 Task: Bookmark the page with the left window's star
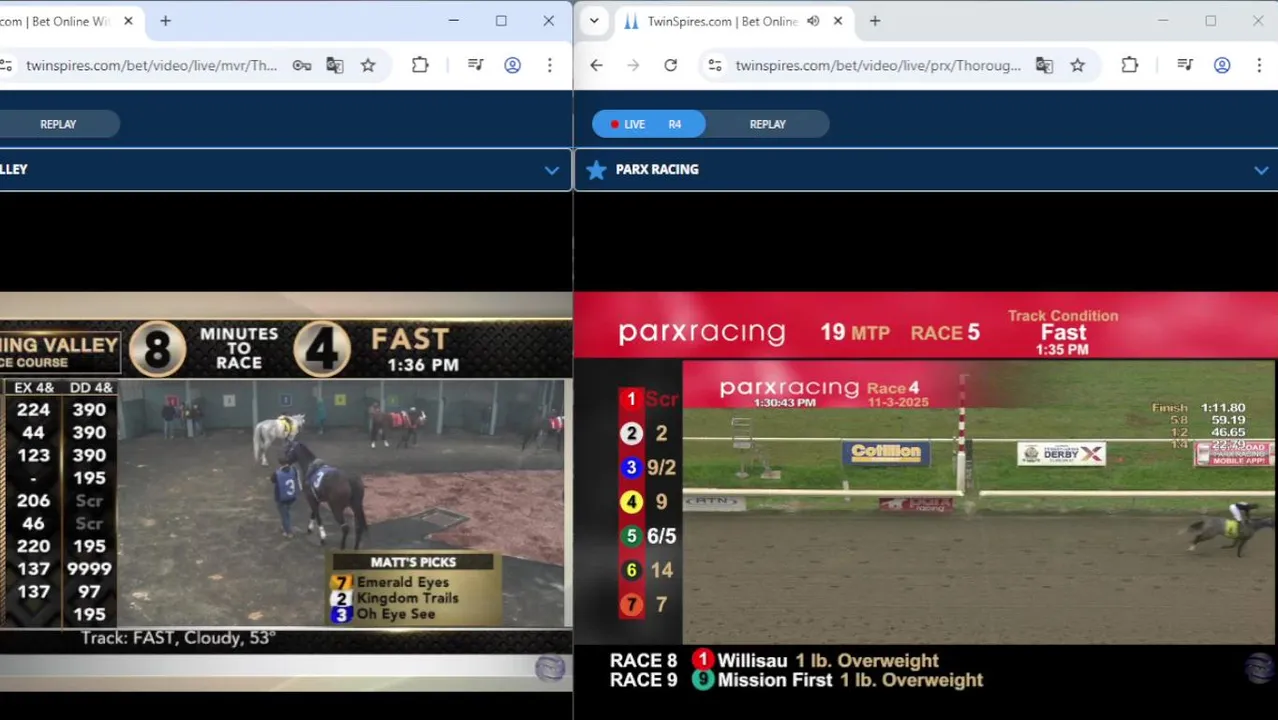pos(368,65)
